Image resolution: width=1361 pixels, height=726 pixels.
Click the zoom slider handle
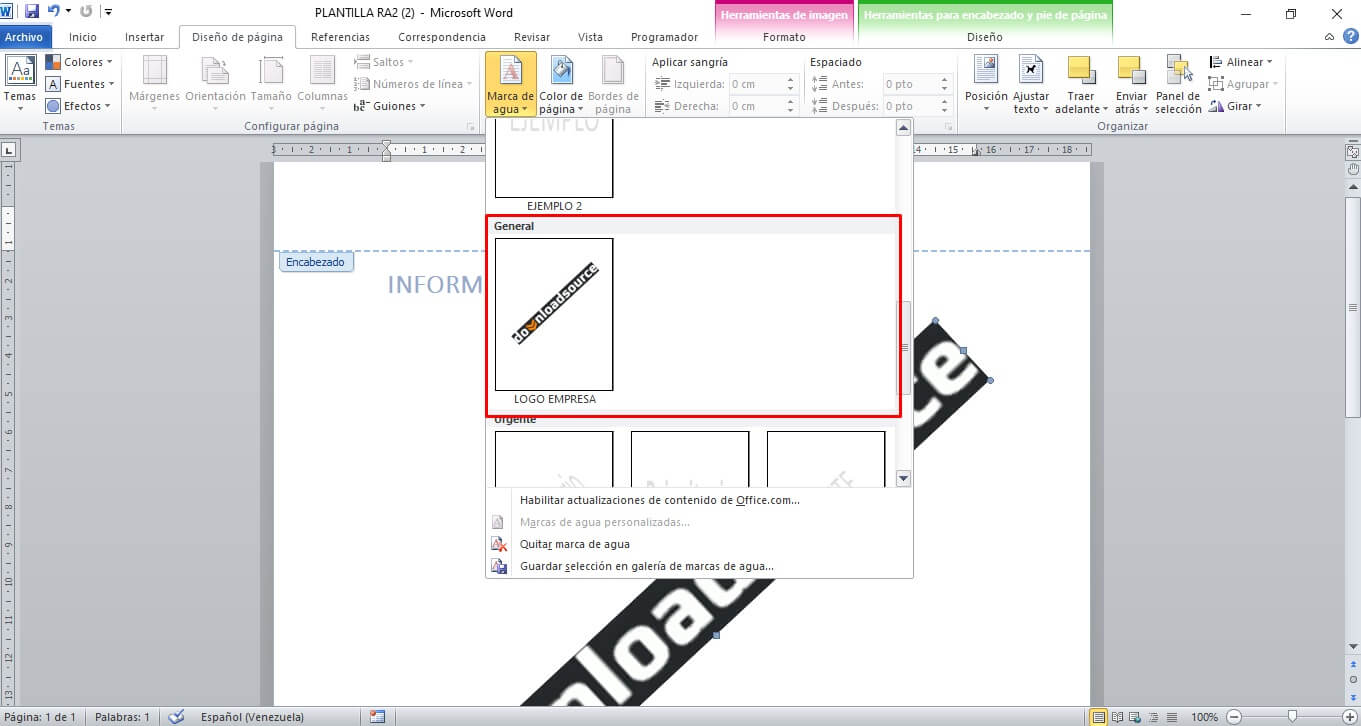(1292, 716)
